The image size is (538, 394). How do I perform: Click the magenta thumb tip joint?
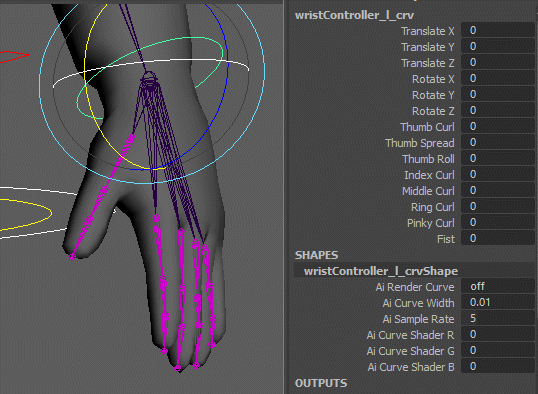(72, 256)
